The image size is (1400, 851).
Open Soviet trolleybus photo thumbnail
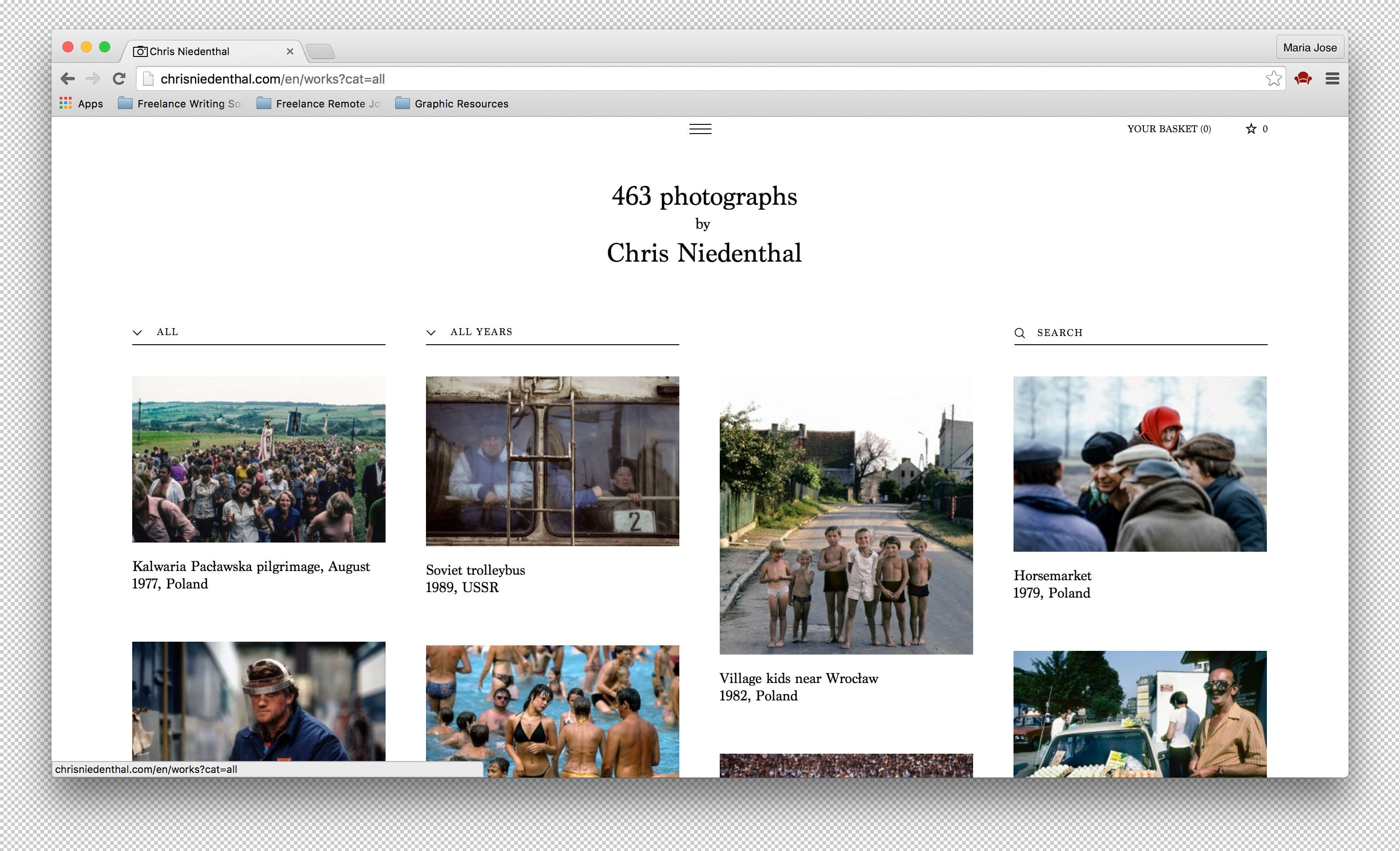click(552, 461)
